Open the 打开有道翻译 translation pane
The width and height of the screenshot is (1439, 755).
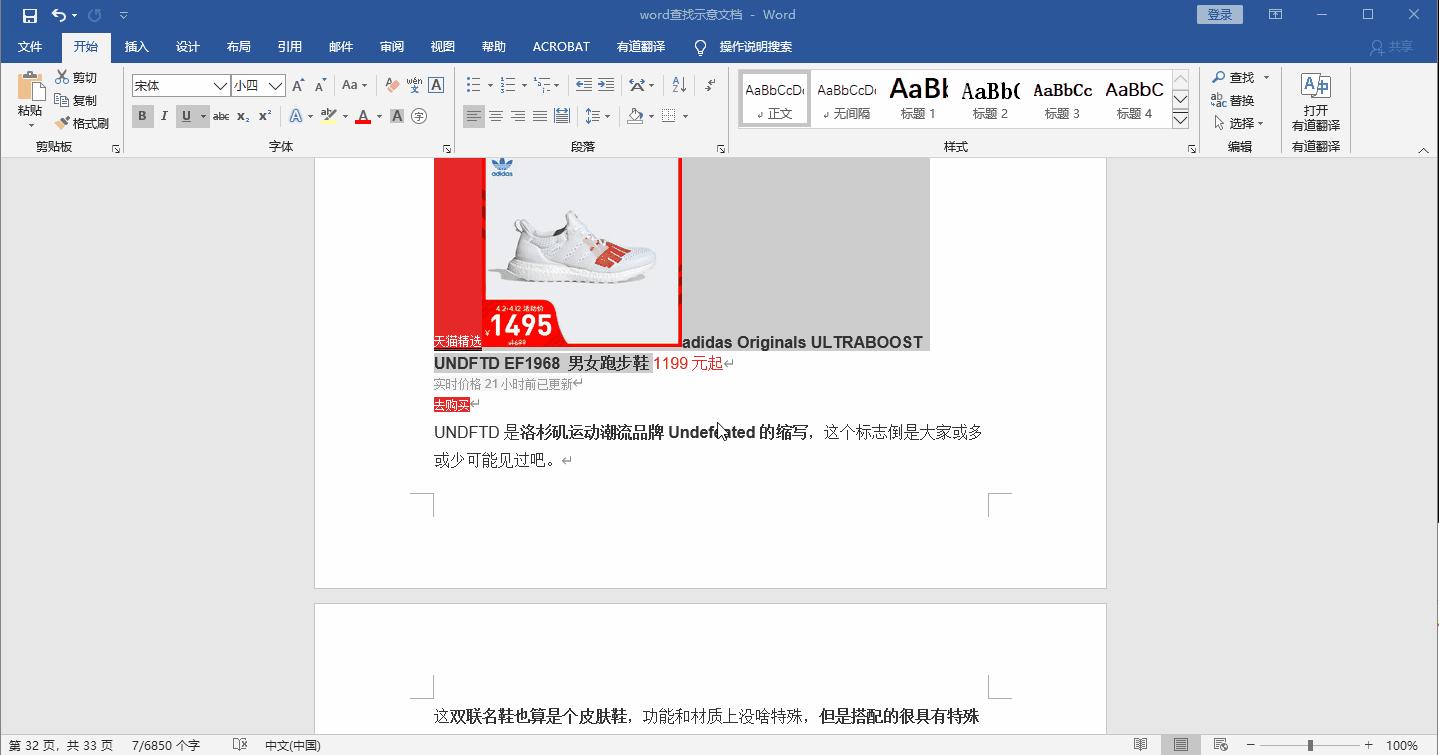[x=1313, y=100]
